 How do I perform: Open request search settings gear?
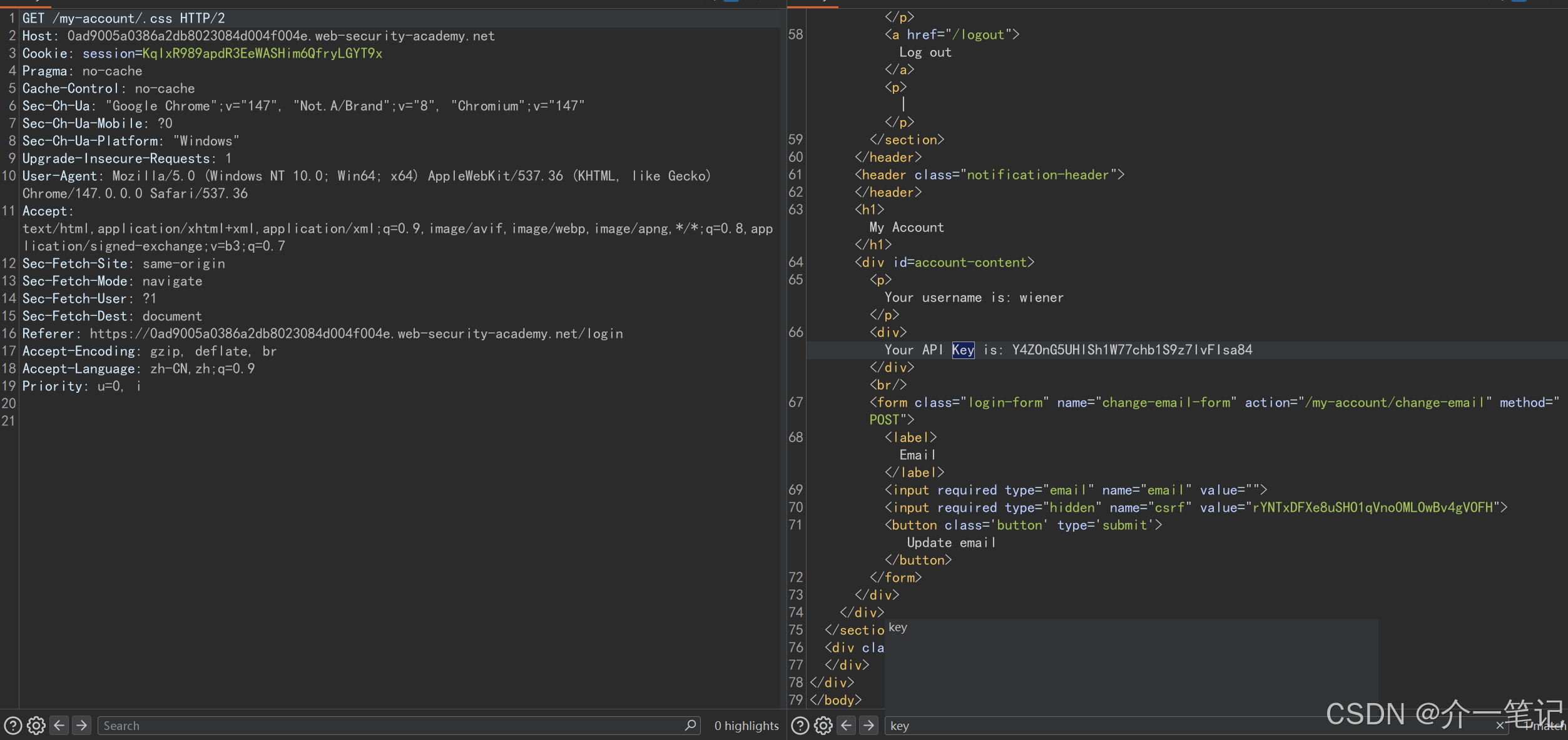pos(36,726)
